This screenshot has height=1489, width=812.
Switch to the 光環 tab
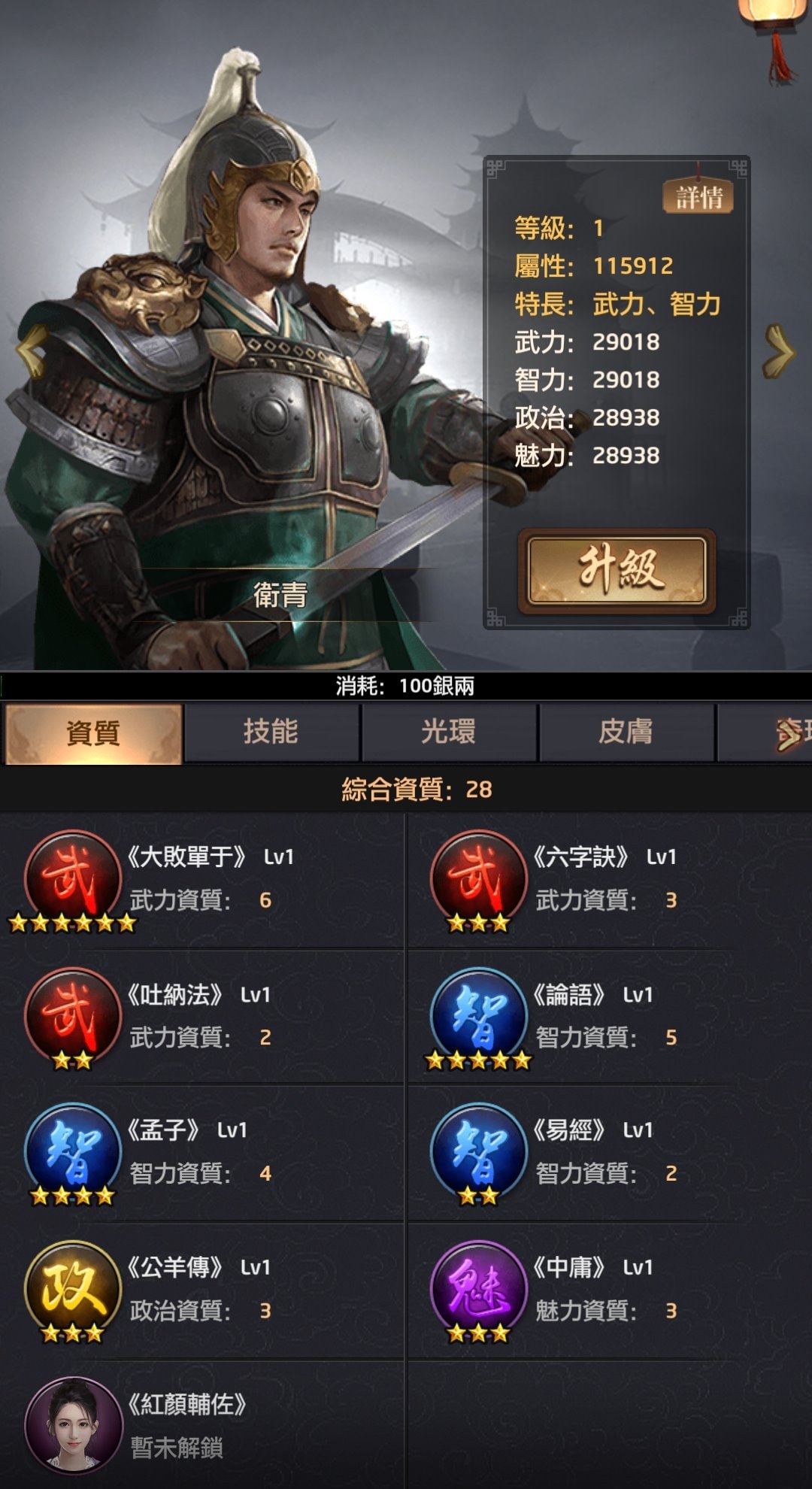(x=448, y=732)
